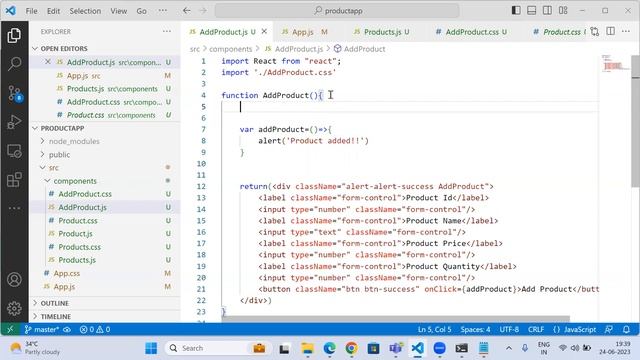The width and height of the screenshot is (640, 360).
Task: Open the Windows Start menu
Action: click(x=151, y=348)
